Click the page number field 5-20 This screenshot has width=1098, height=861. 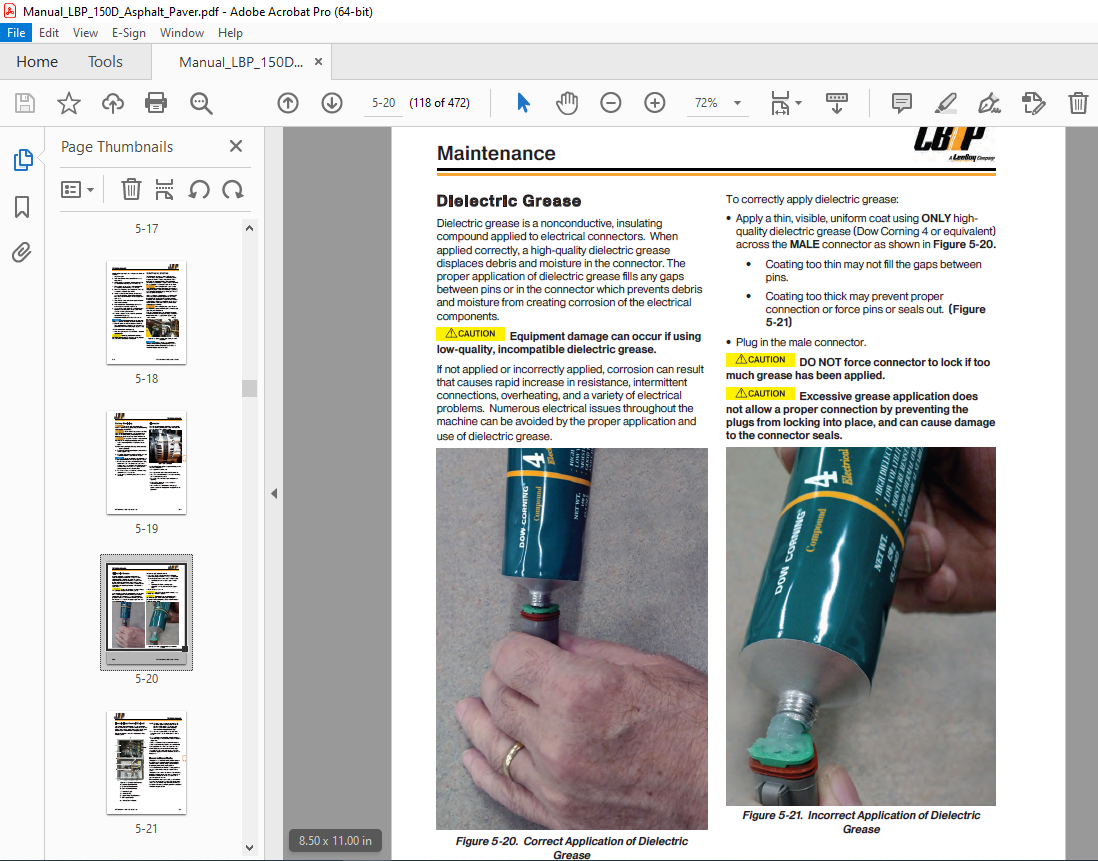384,103
